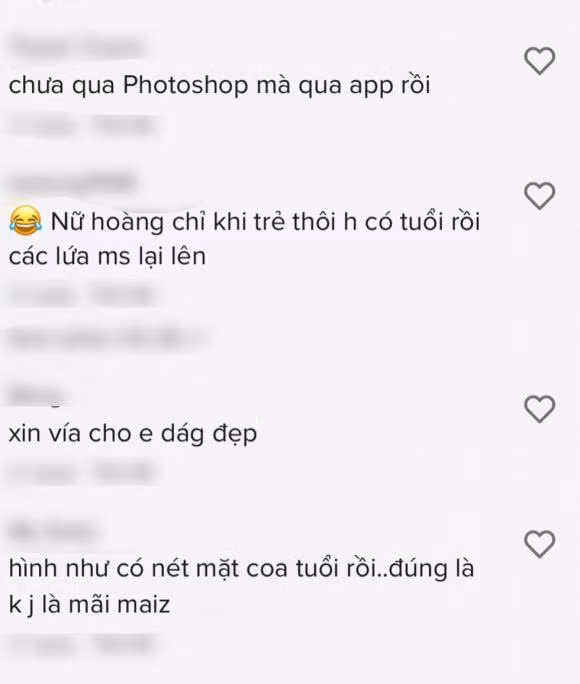The width and height of the screenshot is (580, 684).
Task: Click blurred reply row under "các lứa ms lại lên"
Action: [x=81, y=296]
